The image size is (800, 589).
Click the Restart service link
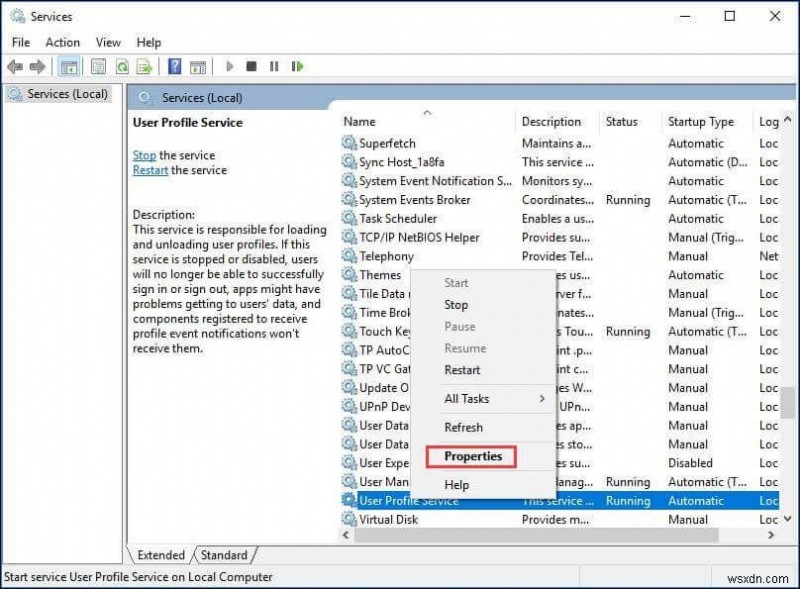point(149,170)
